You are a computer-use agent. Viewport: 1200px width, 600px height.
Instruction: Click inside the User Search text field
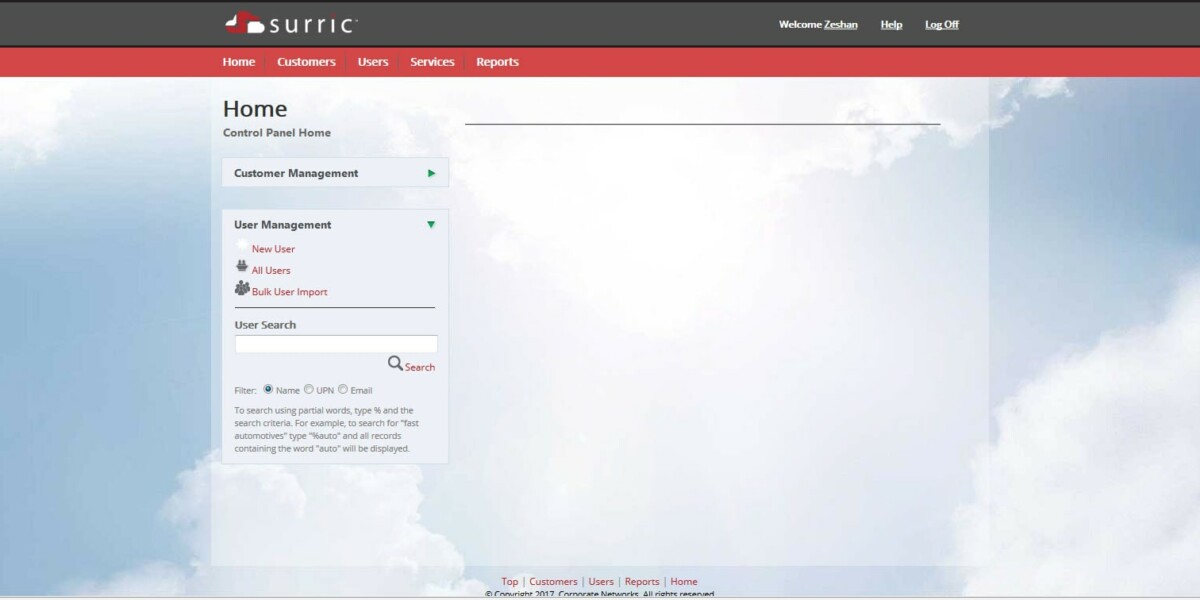coord(335,343)
